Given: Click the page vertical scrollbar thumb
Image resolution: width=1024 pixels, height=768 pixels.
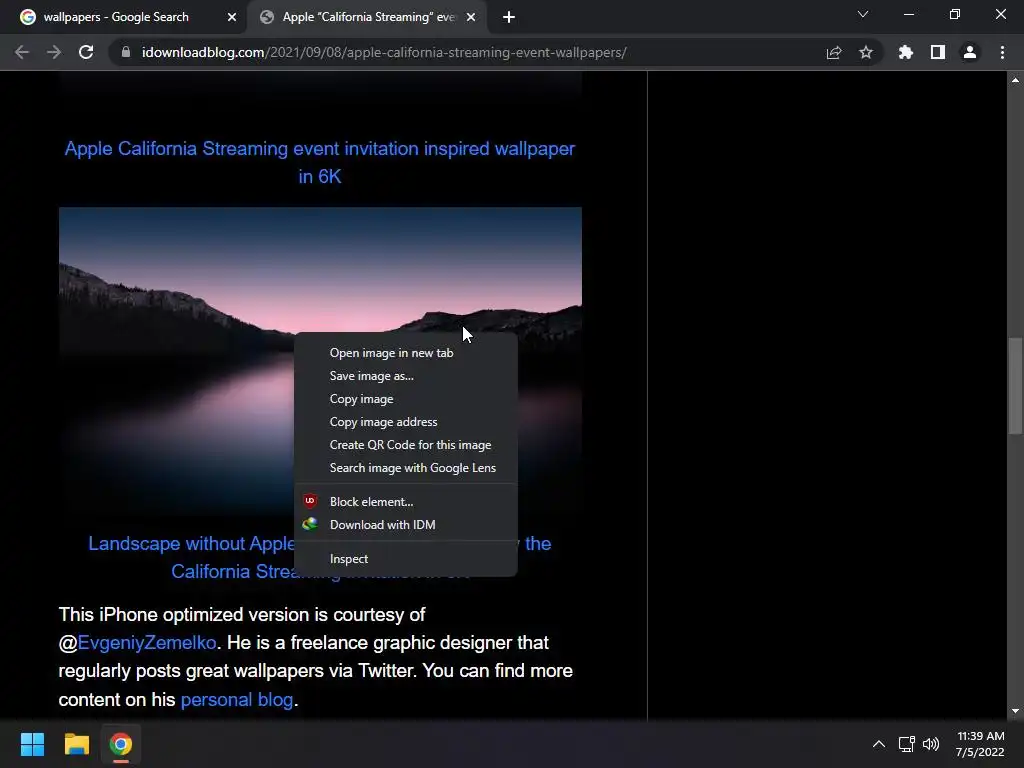Looking at the screenshot, I should coord(1014,385).
